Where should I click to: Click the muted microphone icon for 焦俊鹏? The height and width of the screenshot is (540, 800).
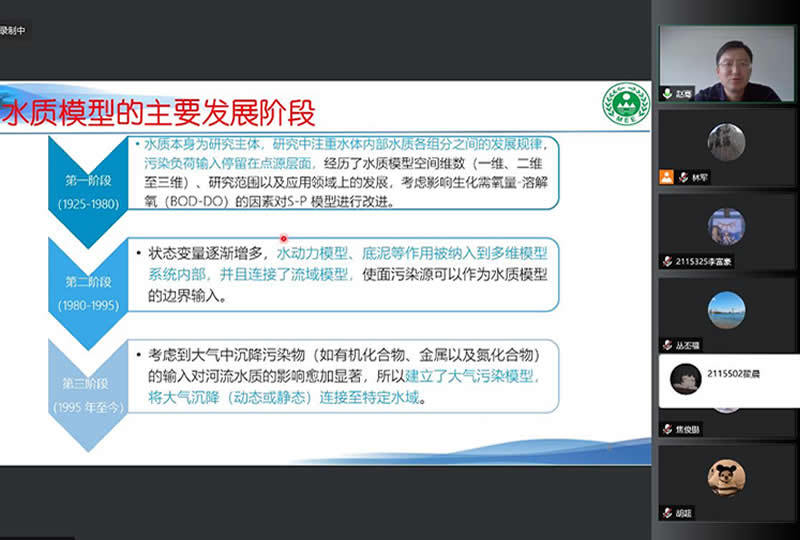[x=667, y=429]
